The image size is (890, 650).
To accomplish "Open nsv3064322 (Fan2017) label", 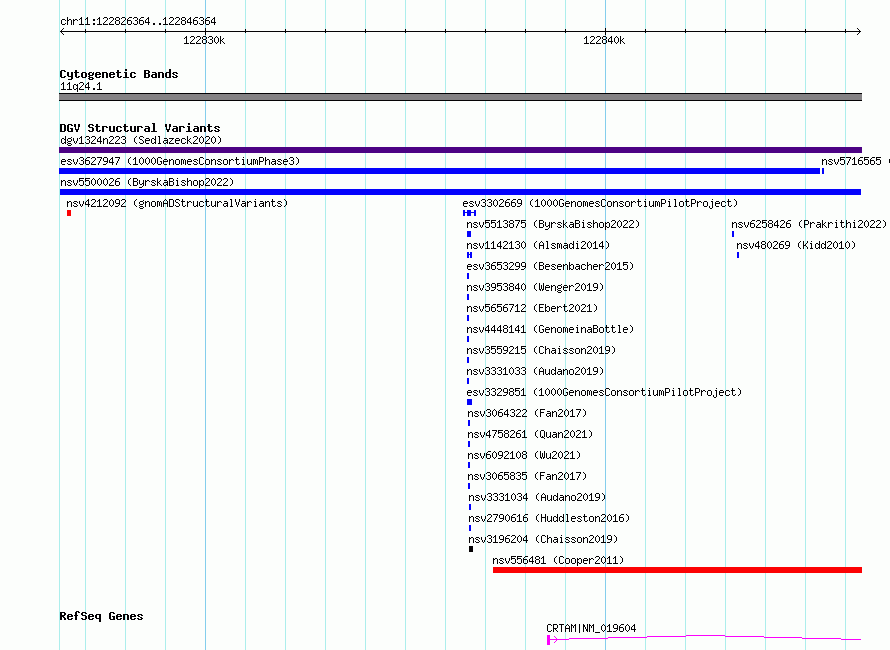I will pyautogui.click(x=527, y=413).
